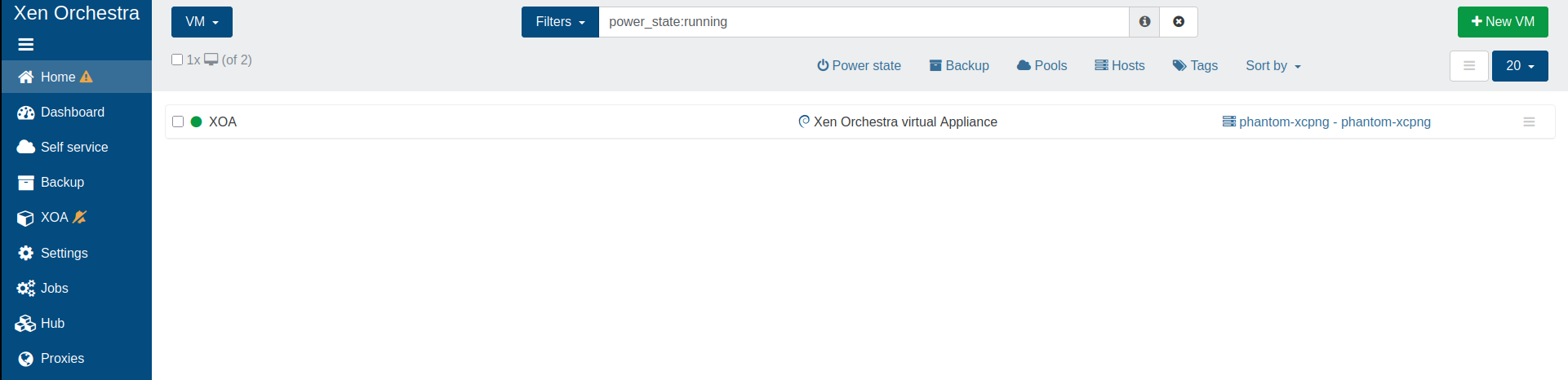
Task: Click the power_state:running search field
Action: [864, 22]
